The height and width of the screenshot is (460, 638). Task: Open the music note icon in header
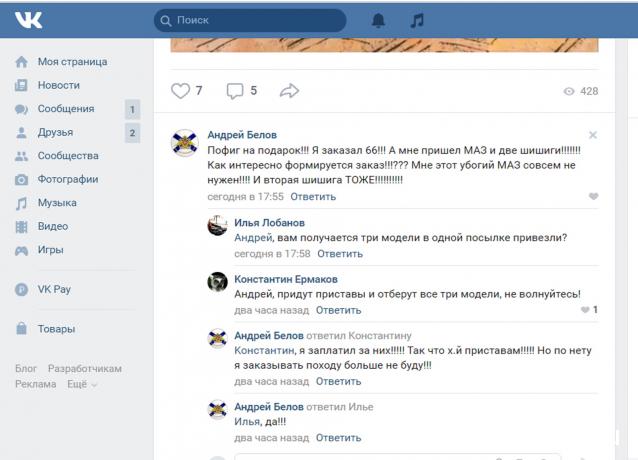[417, 20]
